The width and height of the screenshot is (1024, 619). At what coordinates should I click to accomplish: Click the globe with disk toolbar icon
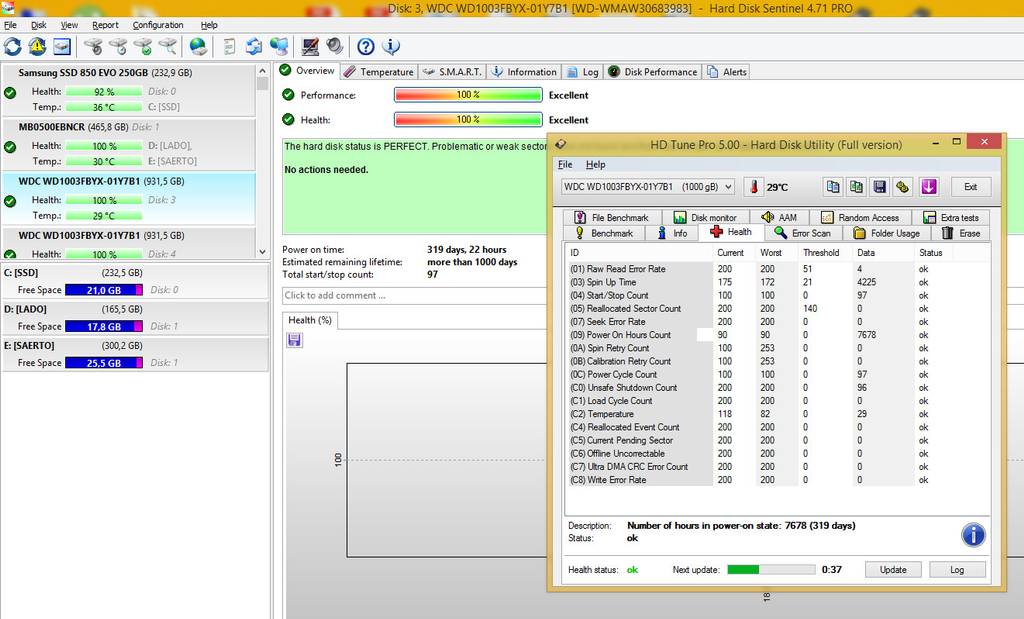(198, 46)
